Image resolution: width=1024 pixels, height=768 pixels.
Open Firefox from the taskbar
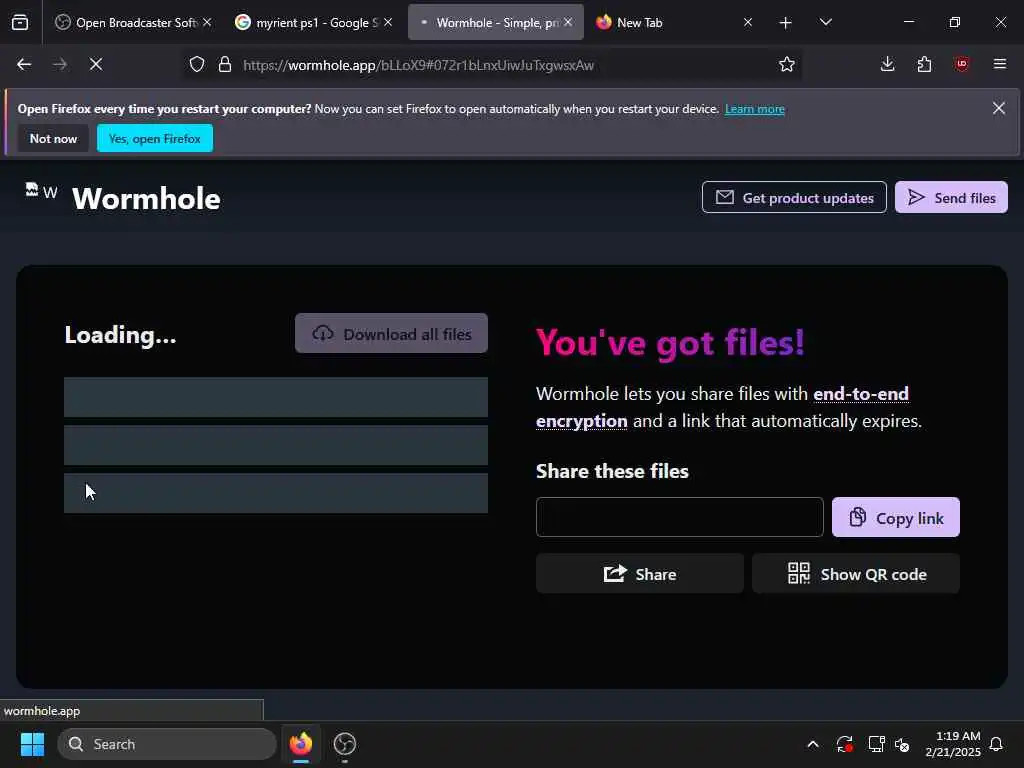tap(300, 744)
